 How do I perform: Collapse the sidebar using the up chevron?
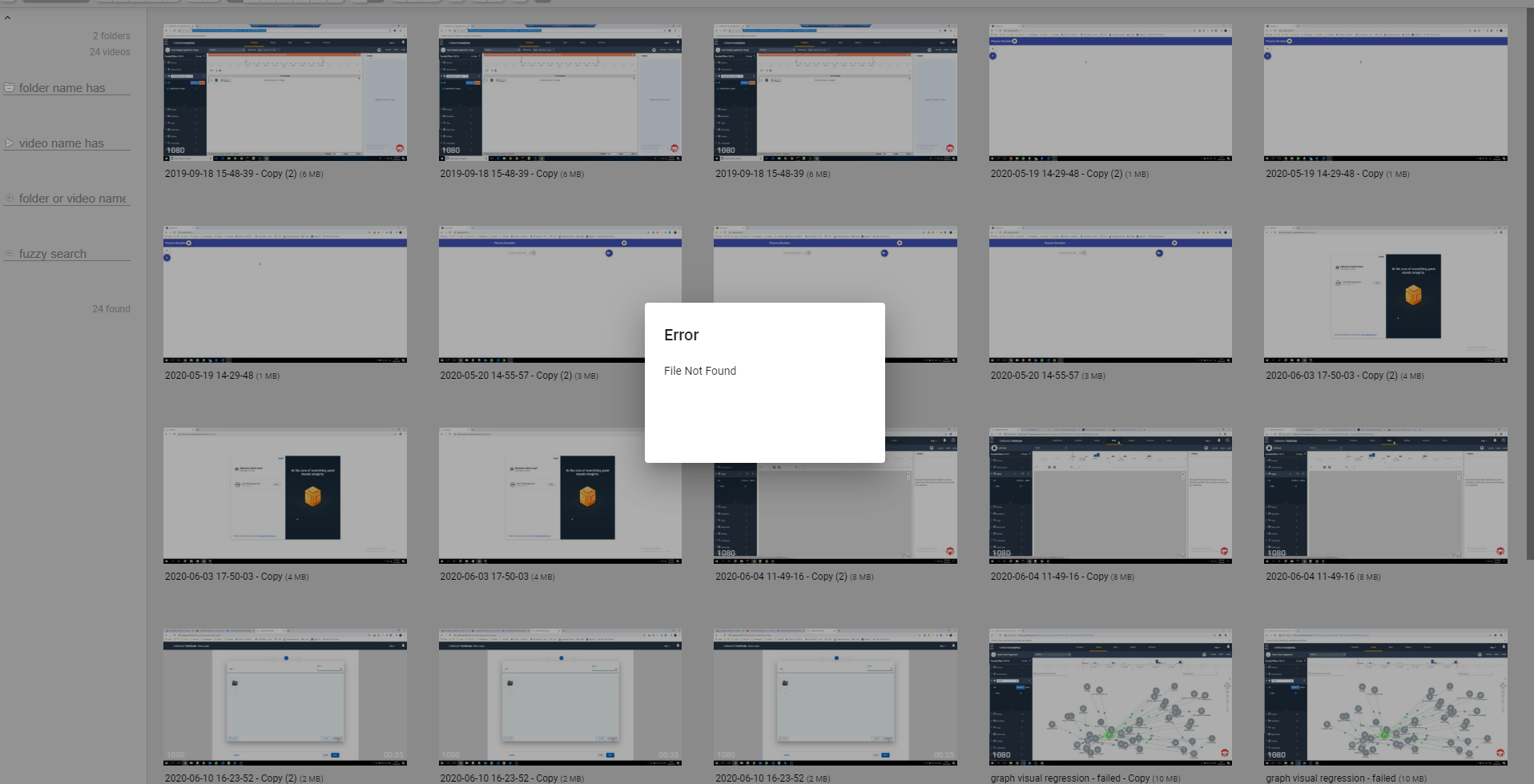click(x=7, y=18)
